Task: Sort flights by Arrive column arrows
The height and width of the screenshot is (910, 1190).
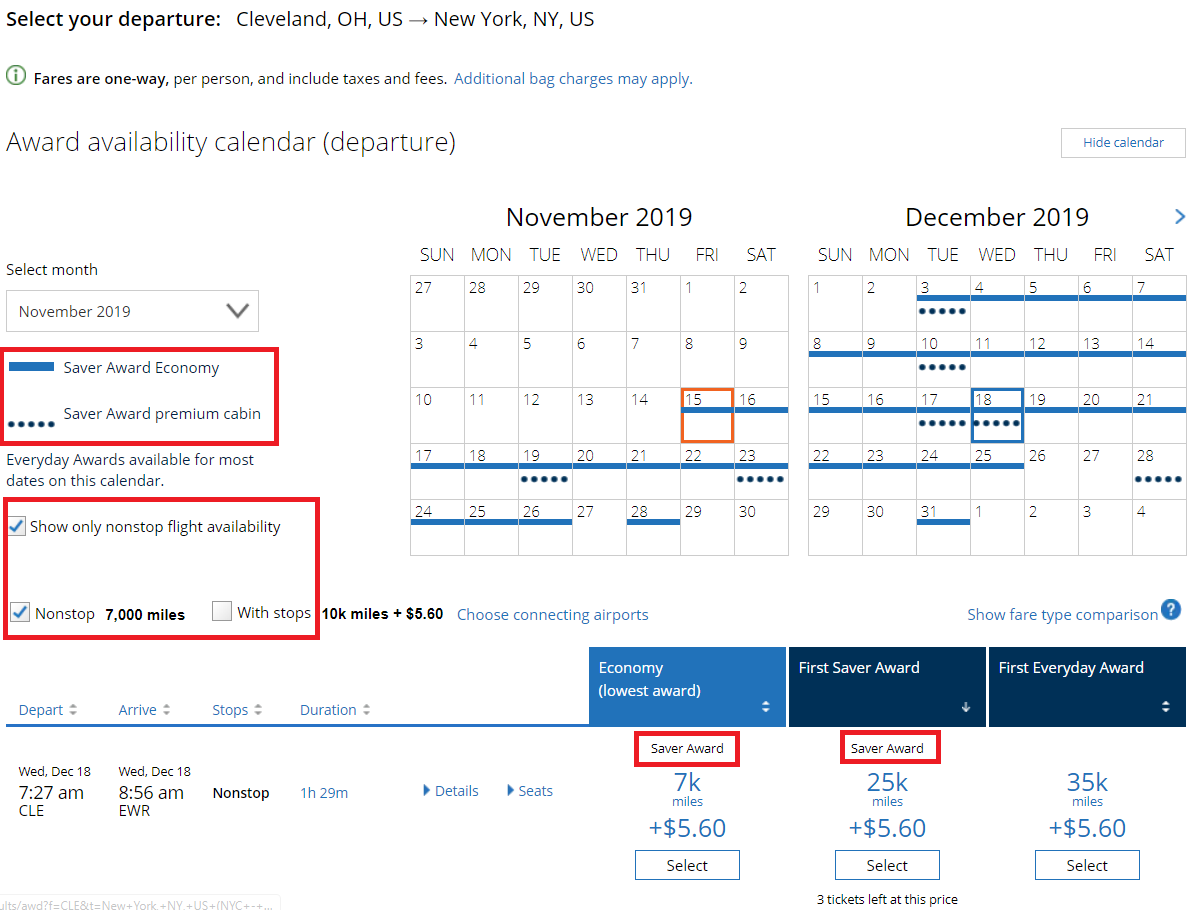Action: (166, 710)
